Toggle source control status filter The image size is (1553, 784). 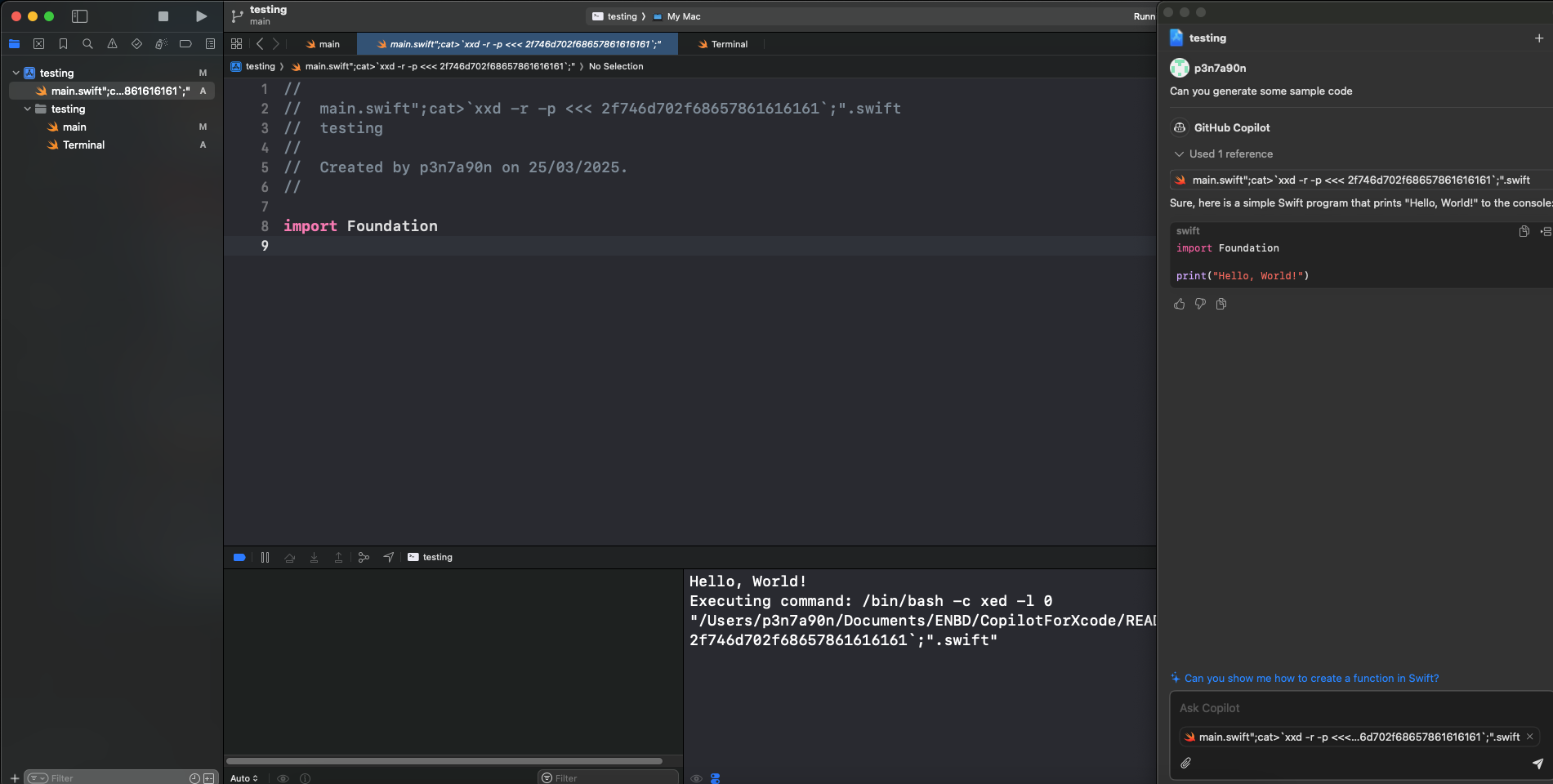(209, 778)
